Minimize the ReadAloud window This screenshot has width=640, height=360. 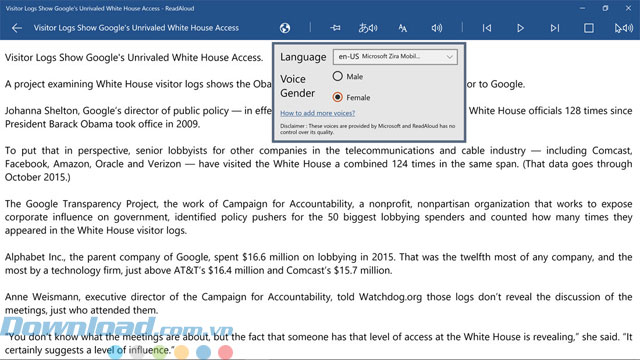[582, 8]
